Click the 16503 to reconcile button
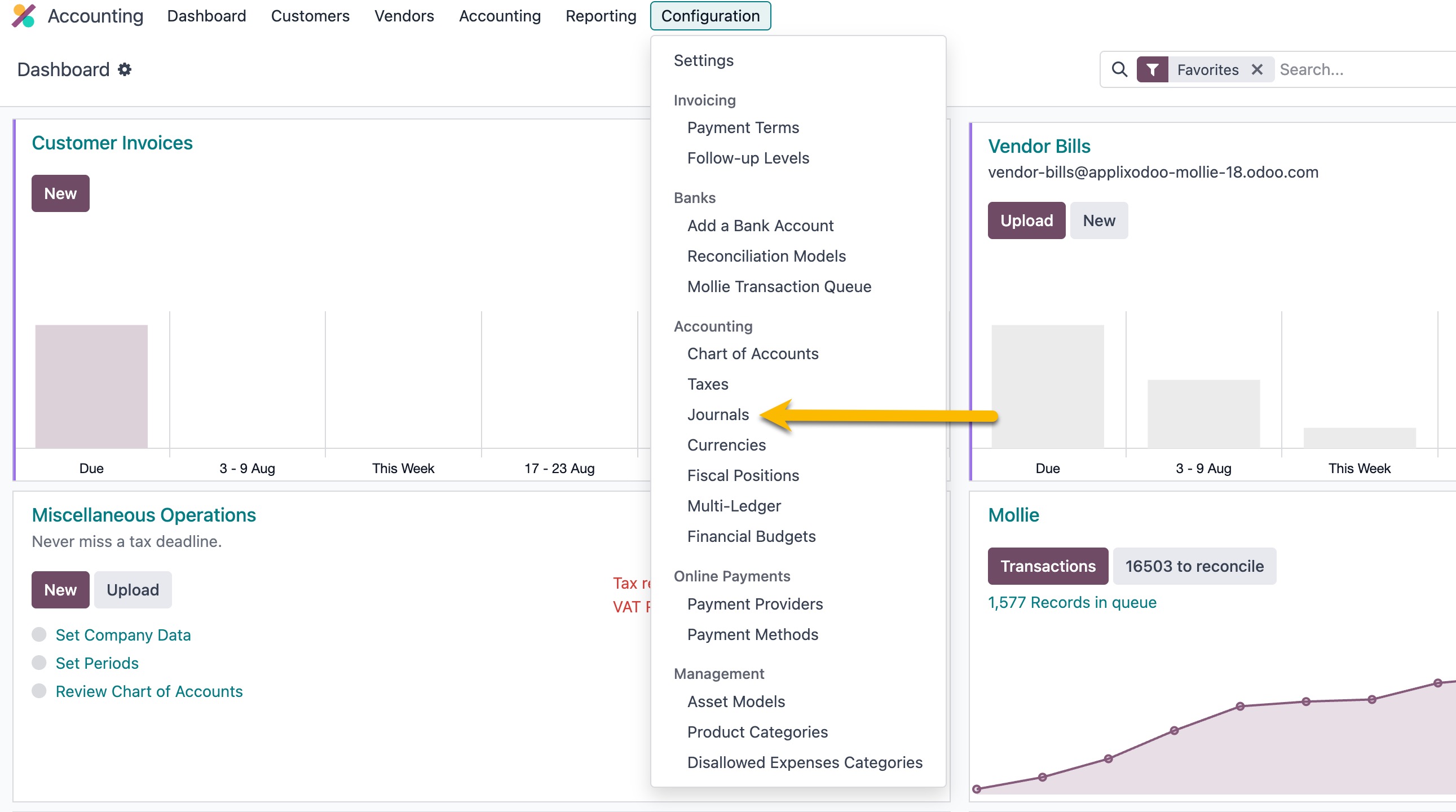 pyautogui.click(x=1194, y=566)
